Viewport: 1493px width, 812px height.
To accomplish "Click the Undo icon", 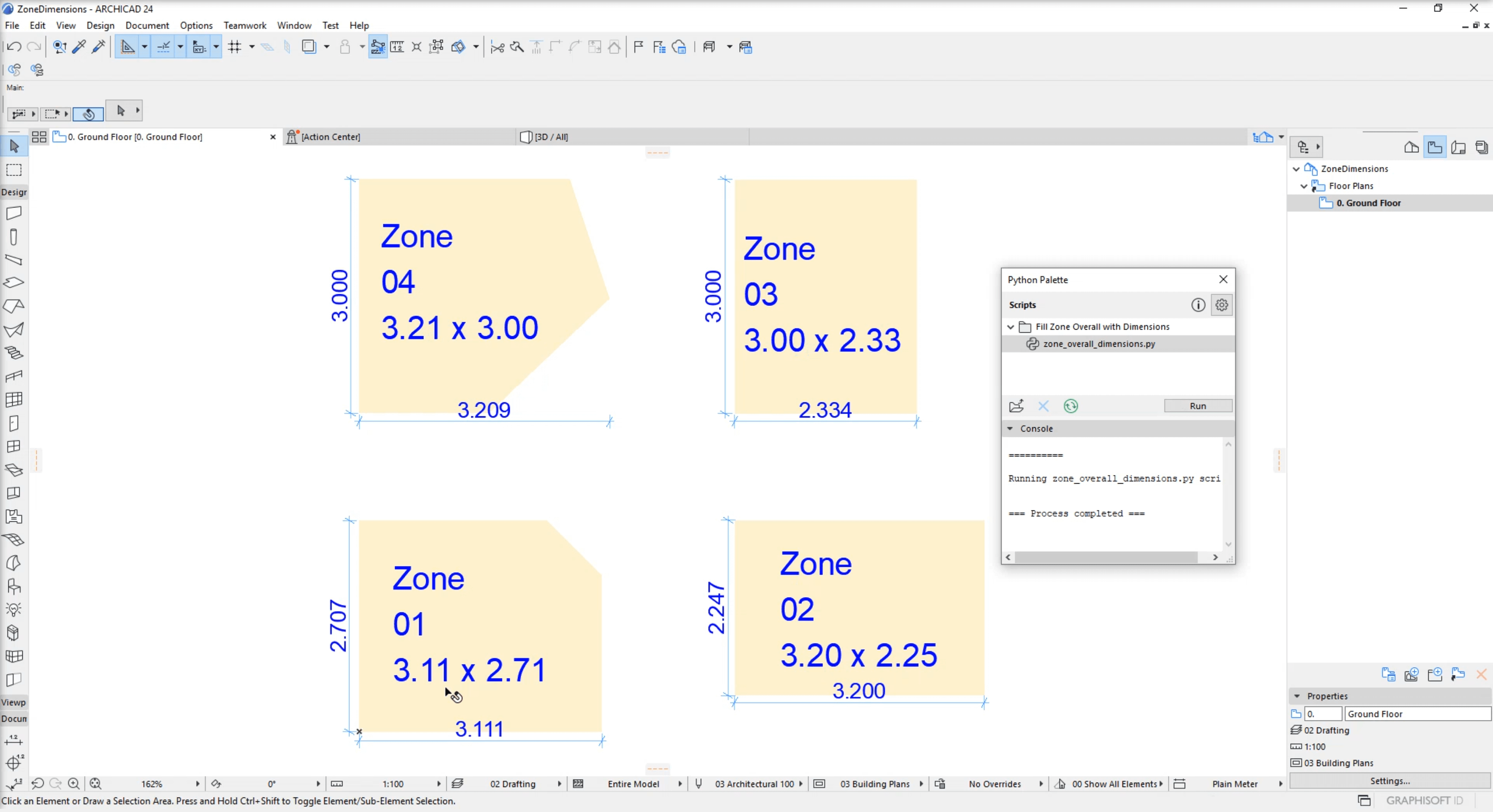I will tap(14, 47).
